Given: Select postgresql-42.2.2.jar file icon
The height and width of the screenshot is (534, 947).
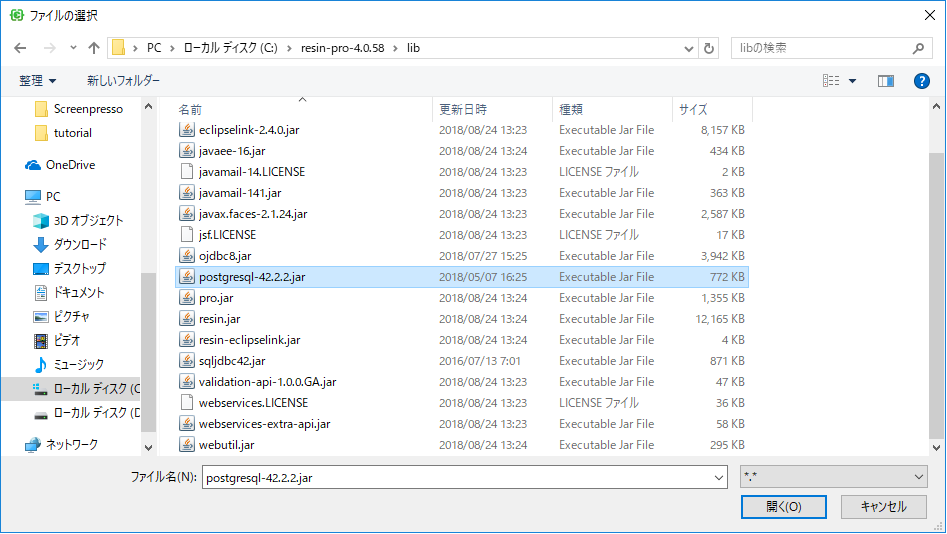Looking at the screenshot, I should 187,277.
